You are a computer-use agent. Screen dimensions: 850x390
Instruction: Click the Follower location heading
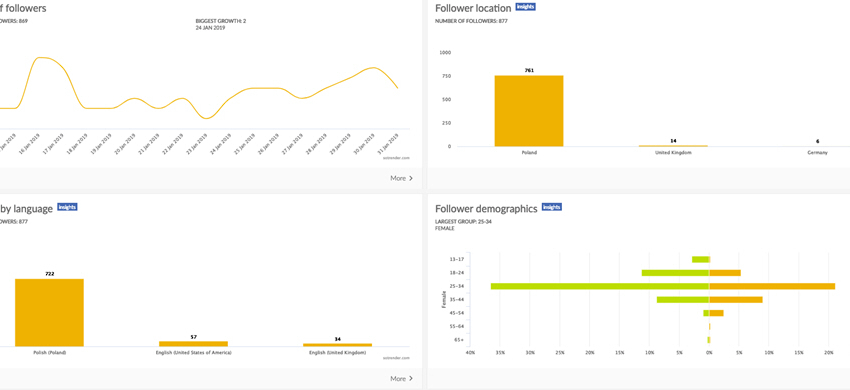pyautogui.click(x=473, y=8)
